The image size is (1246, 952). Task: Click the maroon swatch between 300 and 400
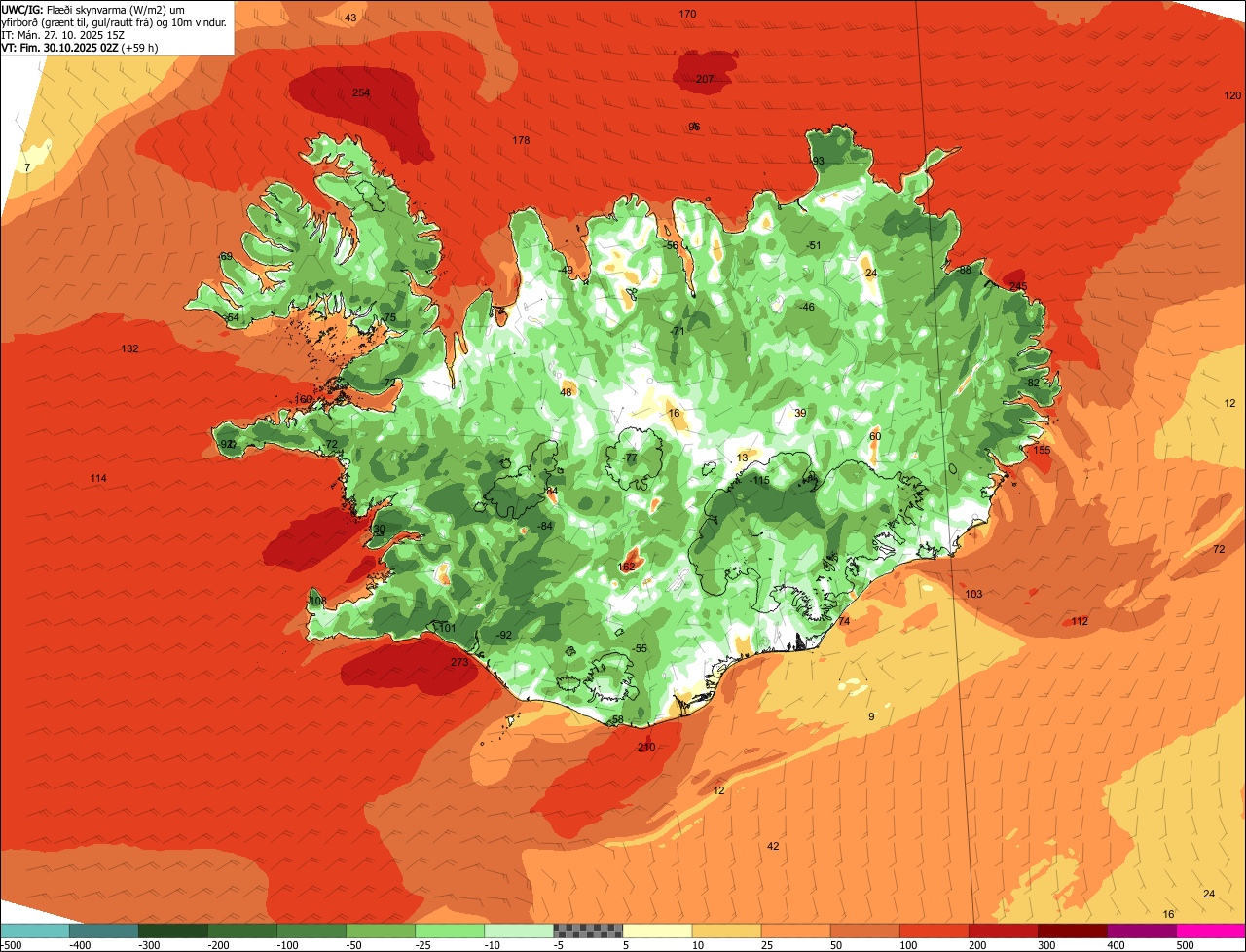[x=1072, y=931]
